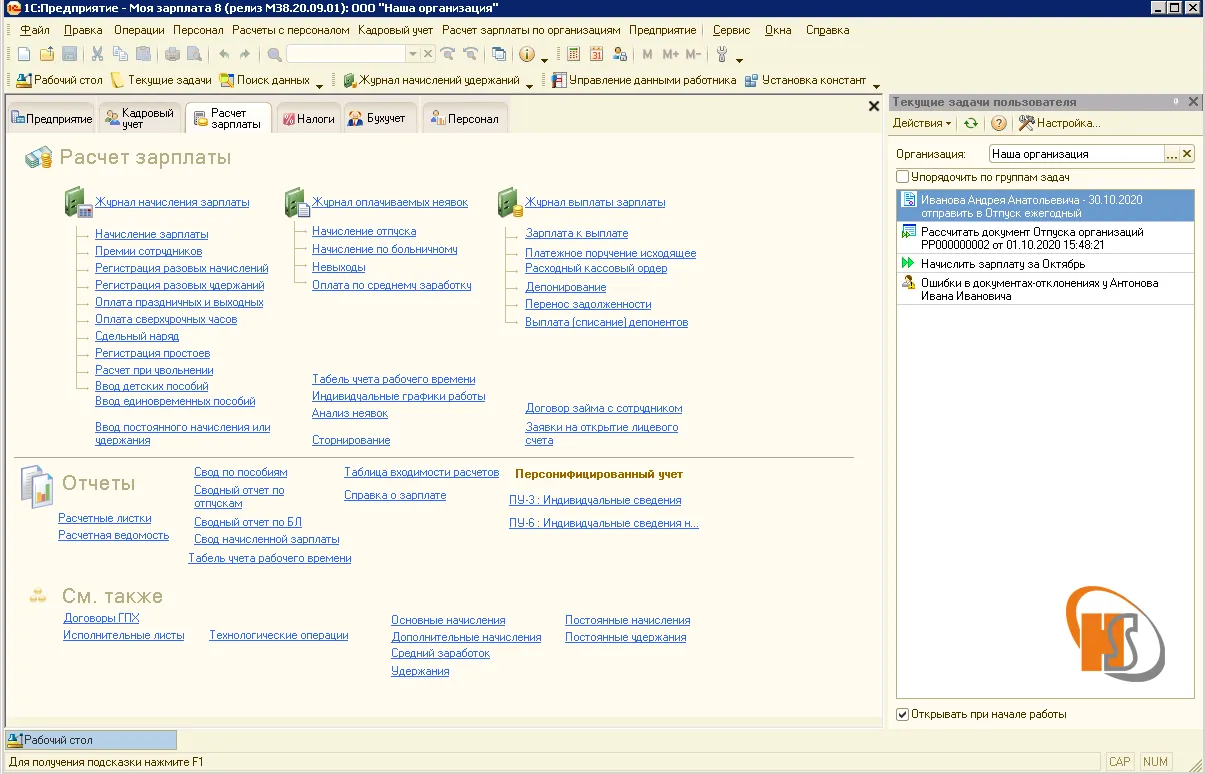Open the Сторнирование link
This screenshot has height=774, width=1205.
coord(351,440)
